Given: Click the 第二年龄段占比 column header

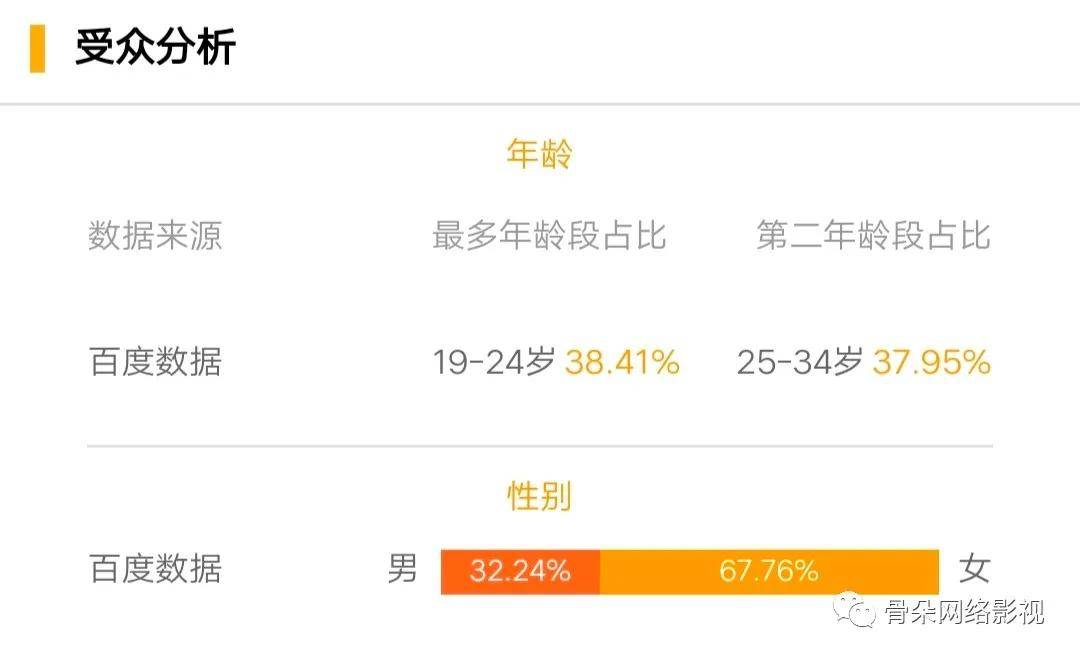Looking at the screenshot, I should coord(873,235).
